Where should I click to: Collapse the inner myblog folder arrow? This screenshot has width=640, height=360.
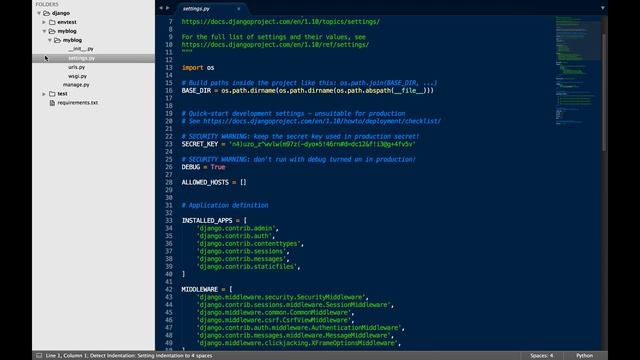tap(50, 40)
